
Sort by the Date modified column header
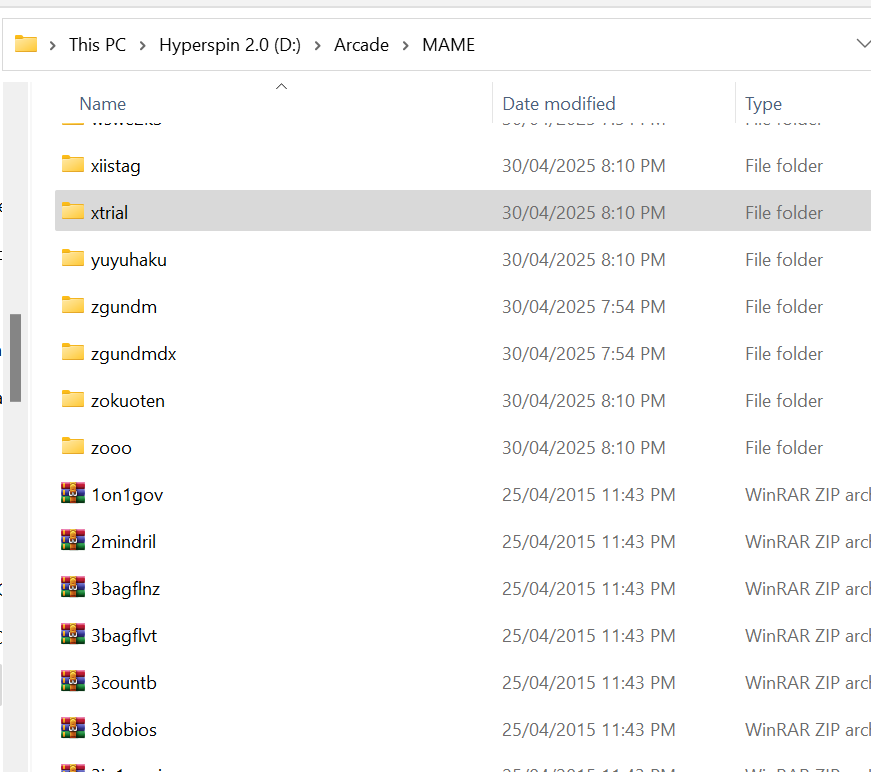pos(559,104)
